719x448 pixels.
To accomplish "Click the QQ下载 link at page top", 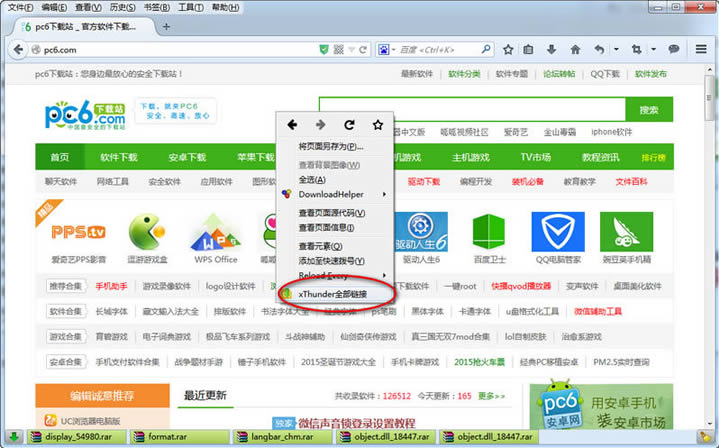I will point(605,74).
